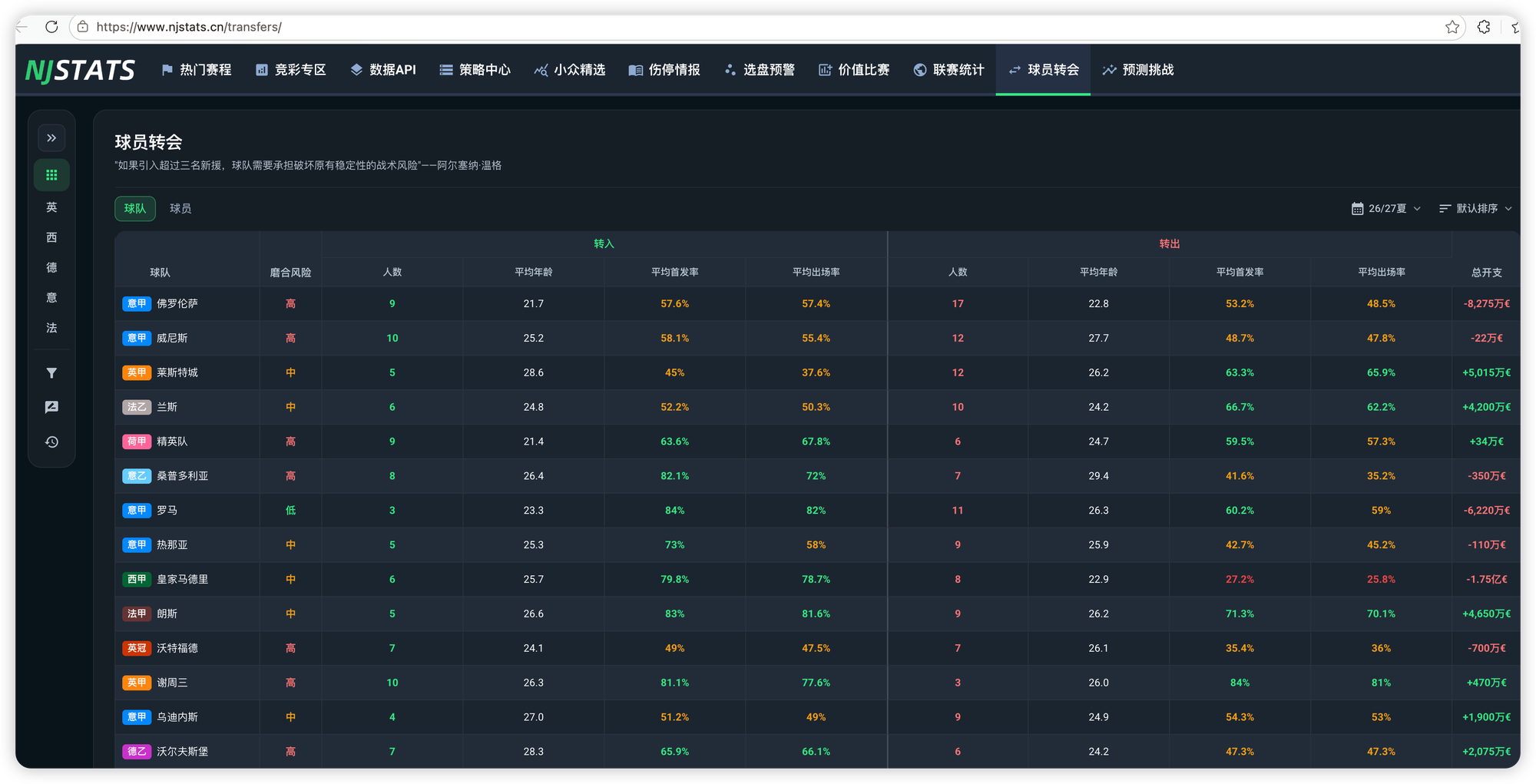Open the 26/27夏 season dropdown
This screenshot has height=784, width=1536.
click(x=1386, y=209)
